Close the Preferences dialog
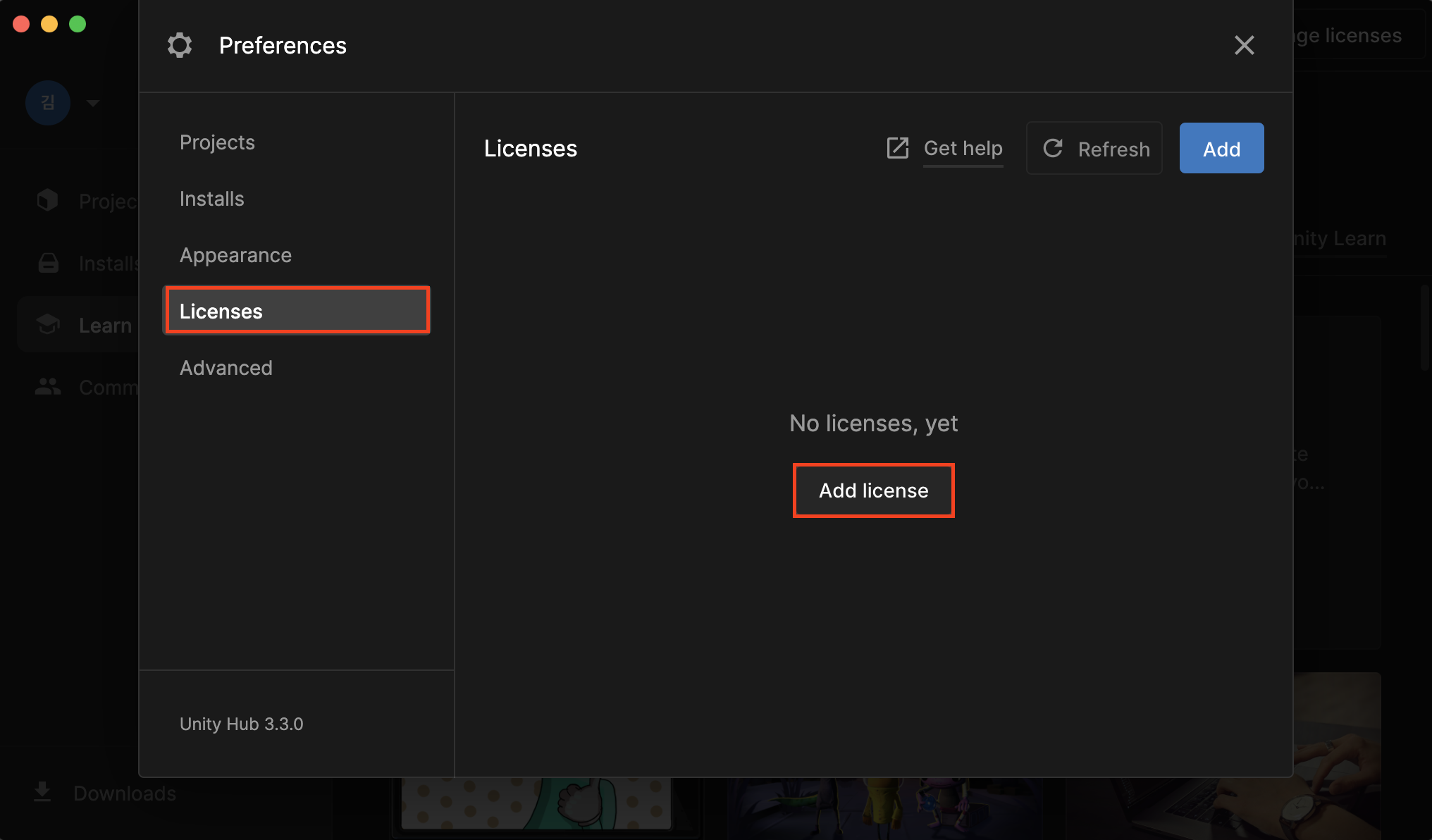Screen dimensions: 1432x840 1244,46
